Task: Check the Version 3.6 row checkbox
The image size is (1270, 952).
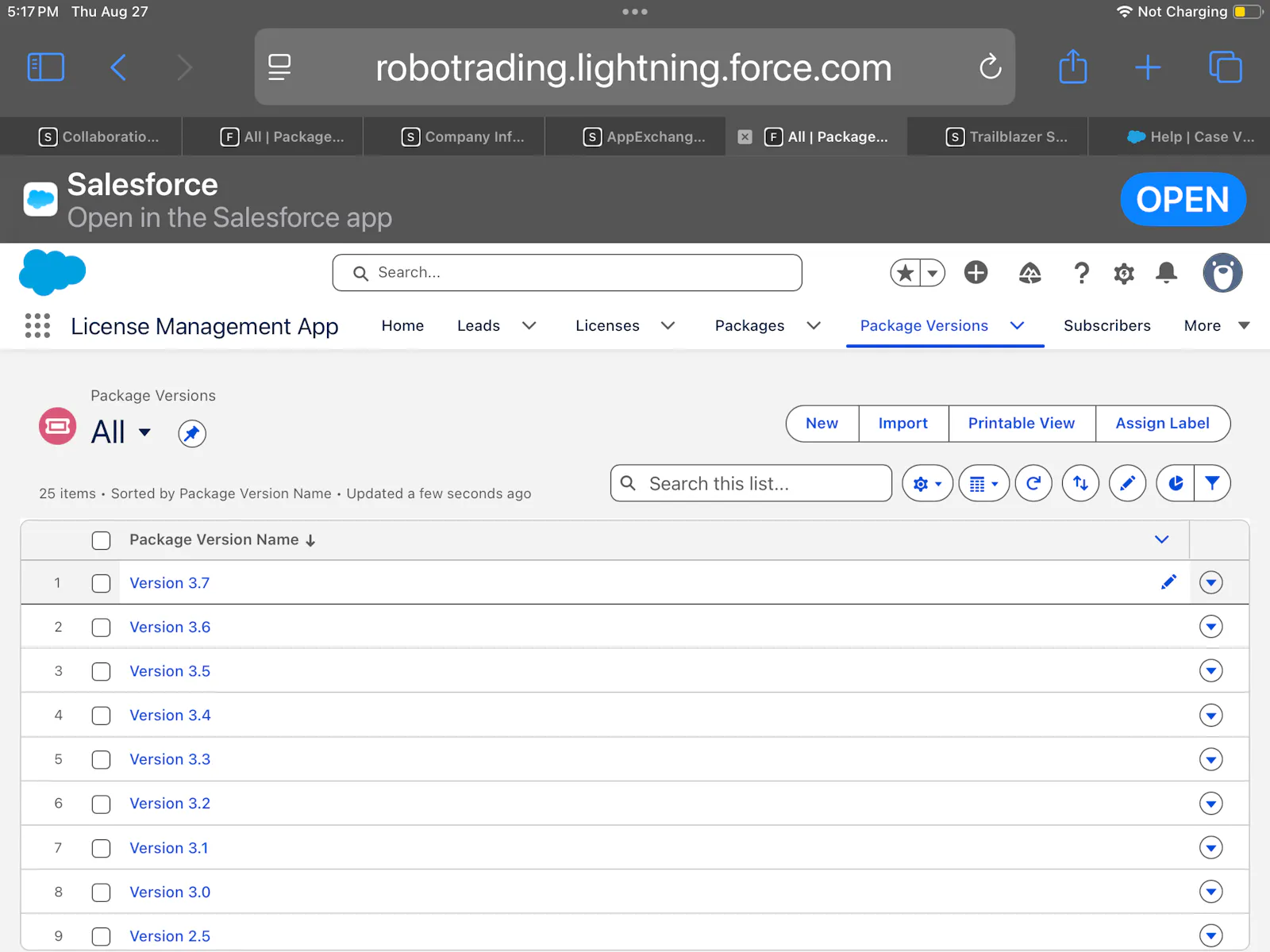Action: [x=101, y=628]
